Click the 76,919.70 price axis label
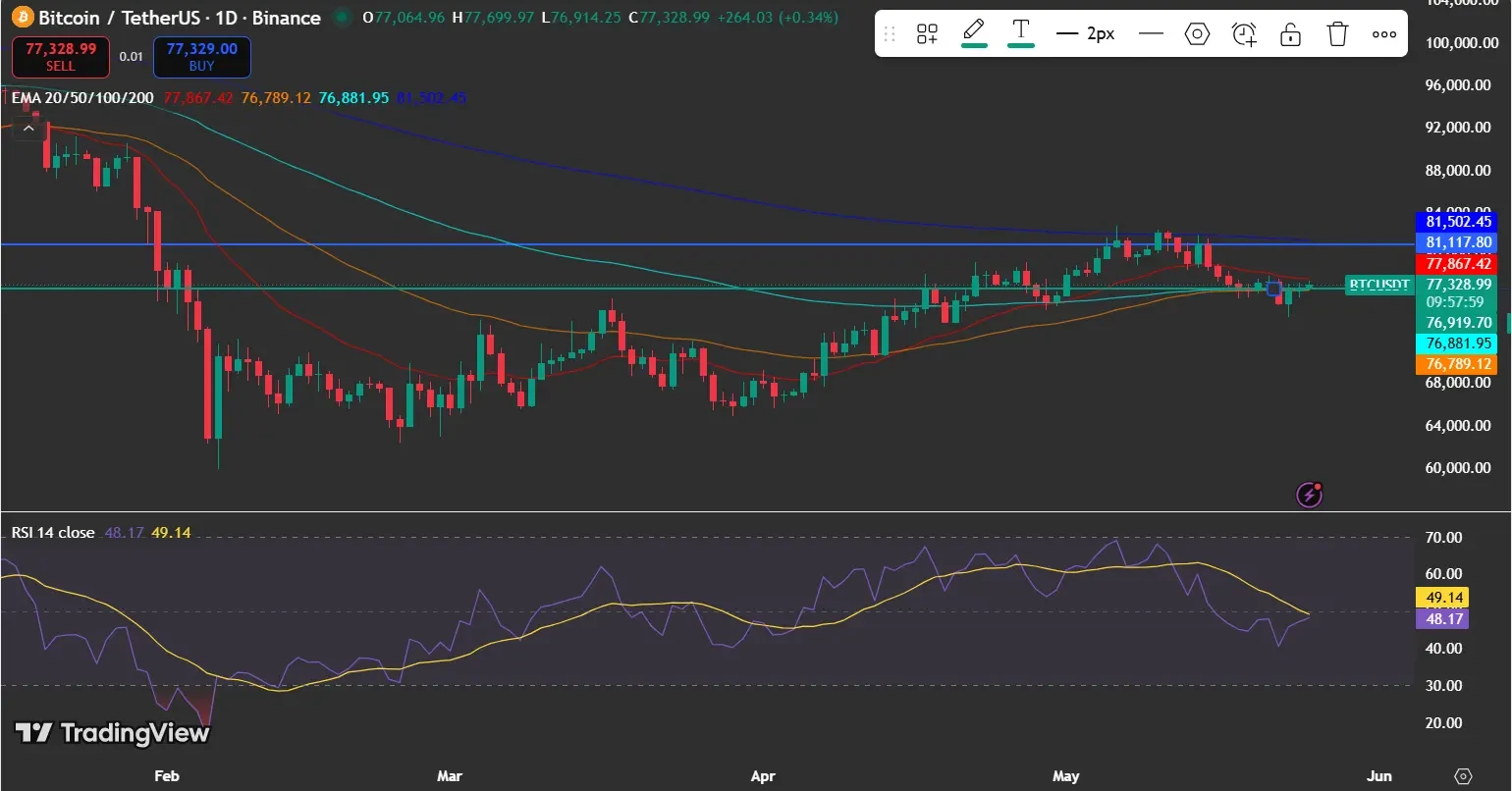The image size is (1512, 791). point(1456,323)
